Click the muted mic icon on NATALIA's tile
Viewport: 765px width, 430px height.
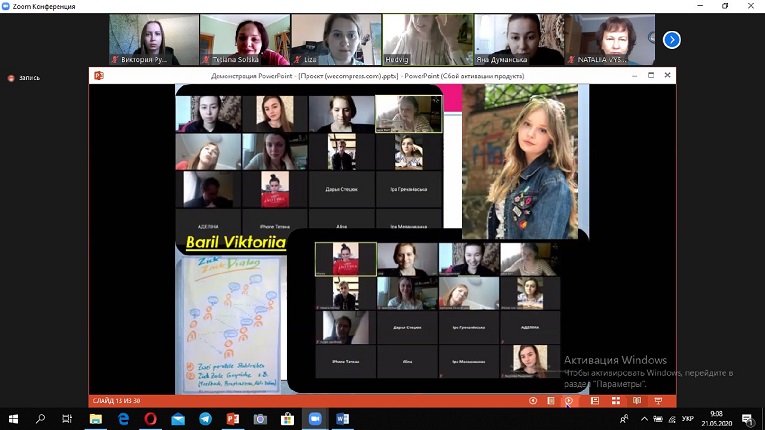point(571,60)
